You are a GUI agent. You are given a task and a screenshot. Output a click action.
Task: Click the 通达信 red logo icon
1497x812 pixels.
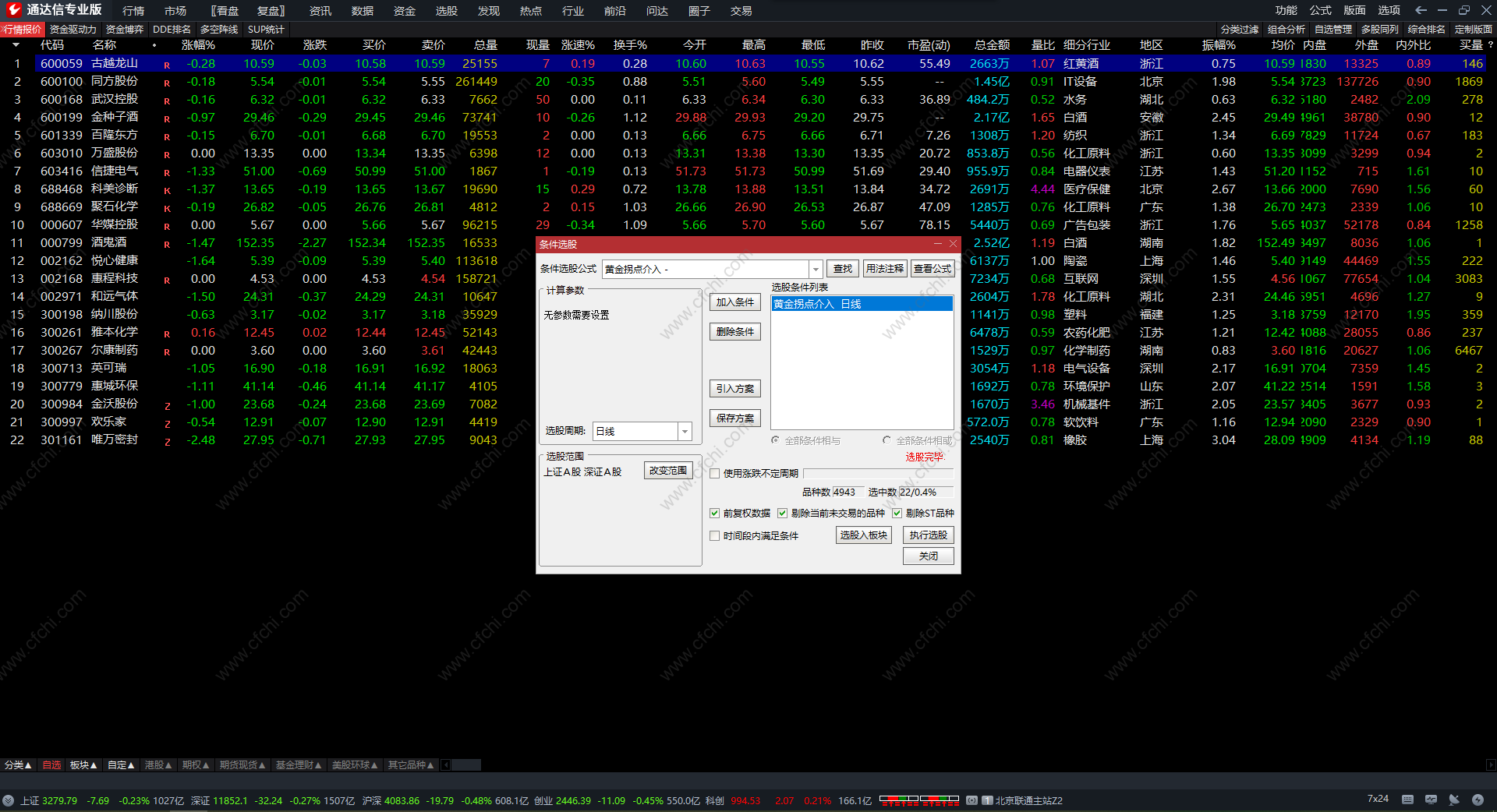13,10
